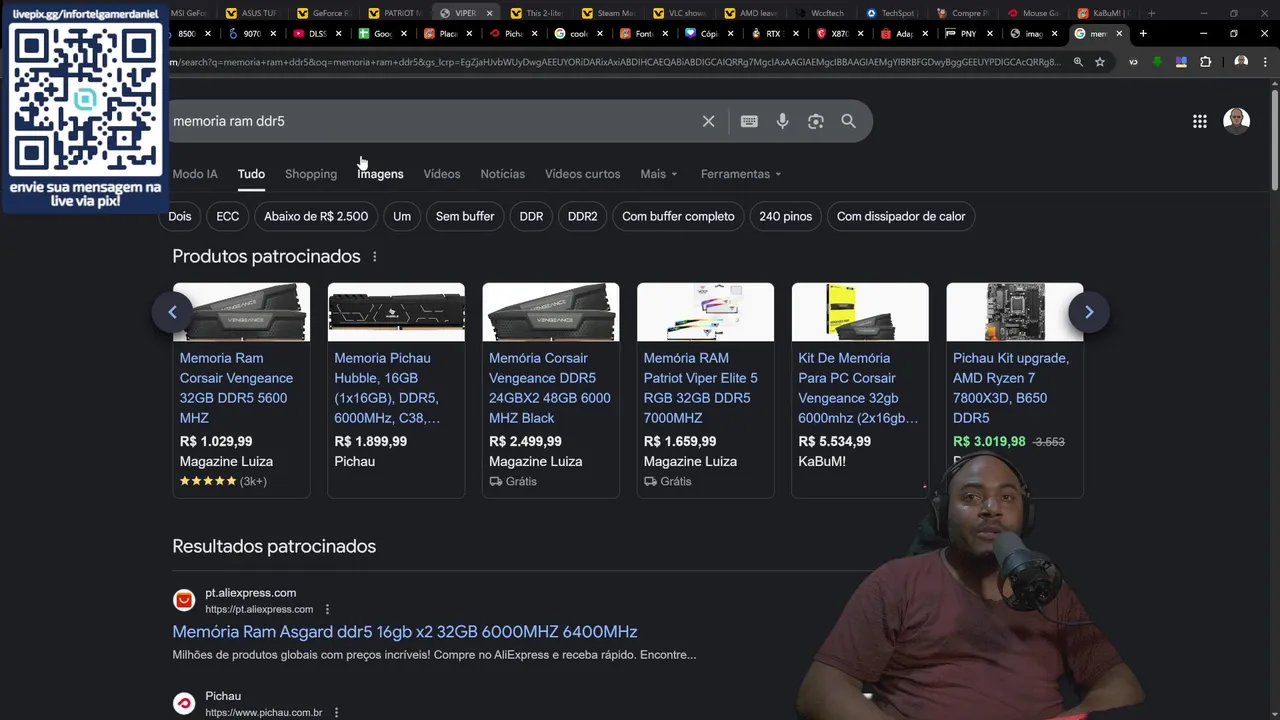Click the R$ 5.534,99 price text

[x=834, y=441]
